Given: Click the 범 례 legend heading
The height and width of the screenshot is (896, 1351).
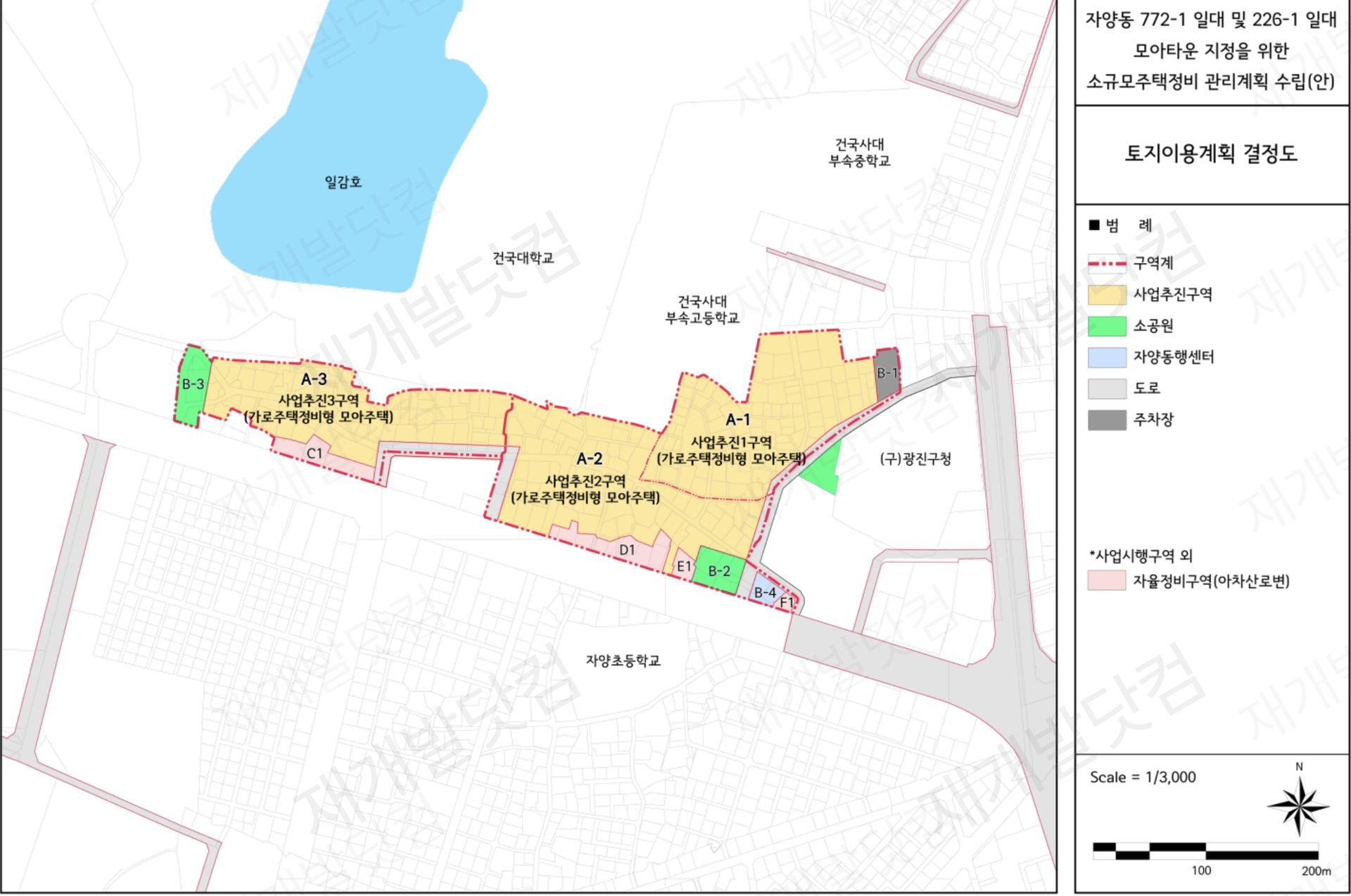Looking at the screenshot, I should pyautogui.click(x=1120, y=226).
